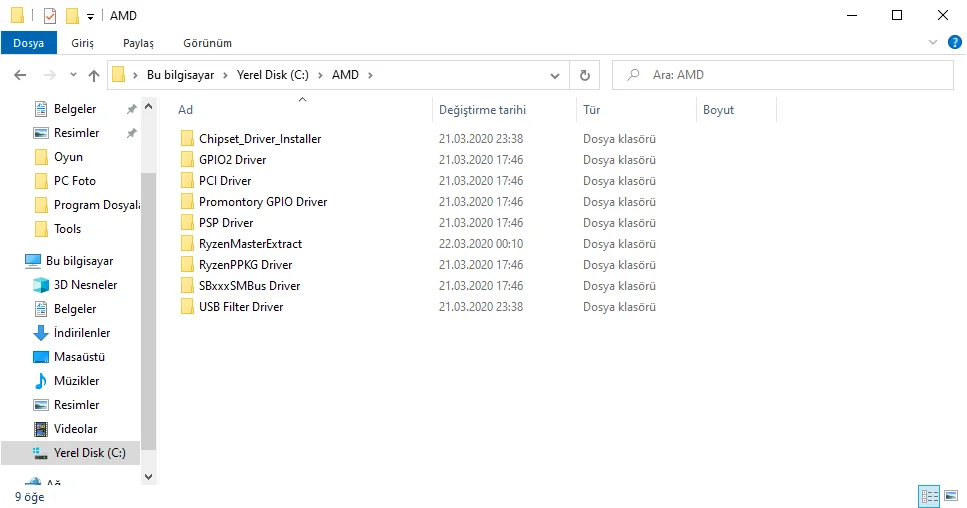Expand the chevron after Bu bilgisayar breadcrumb
The width and height of the screenshot is (967, 508).
[x=225, y=75]
